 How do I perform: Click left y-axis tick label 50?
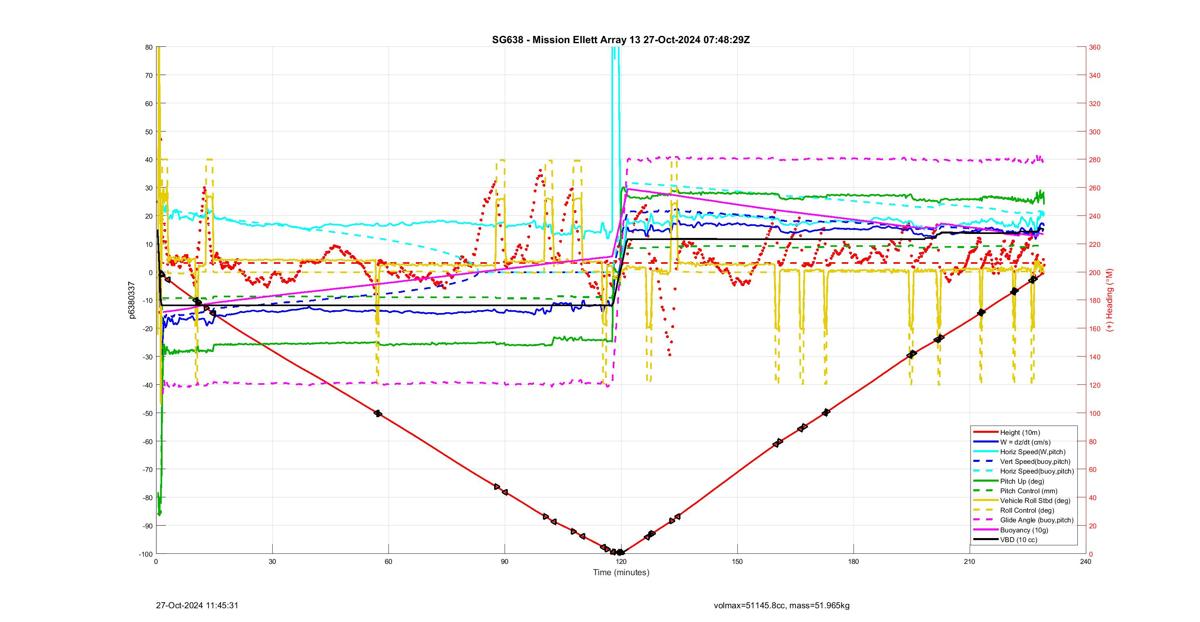pyautogui.click(x=148, y=132)
